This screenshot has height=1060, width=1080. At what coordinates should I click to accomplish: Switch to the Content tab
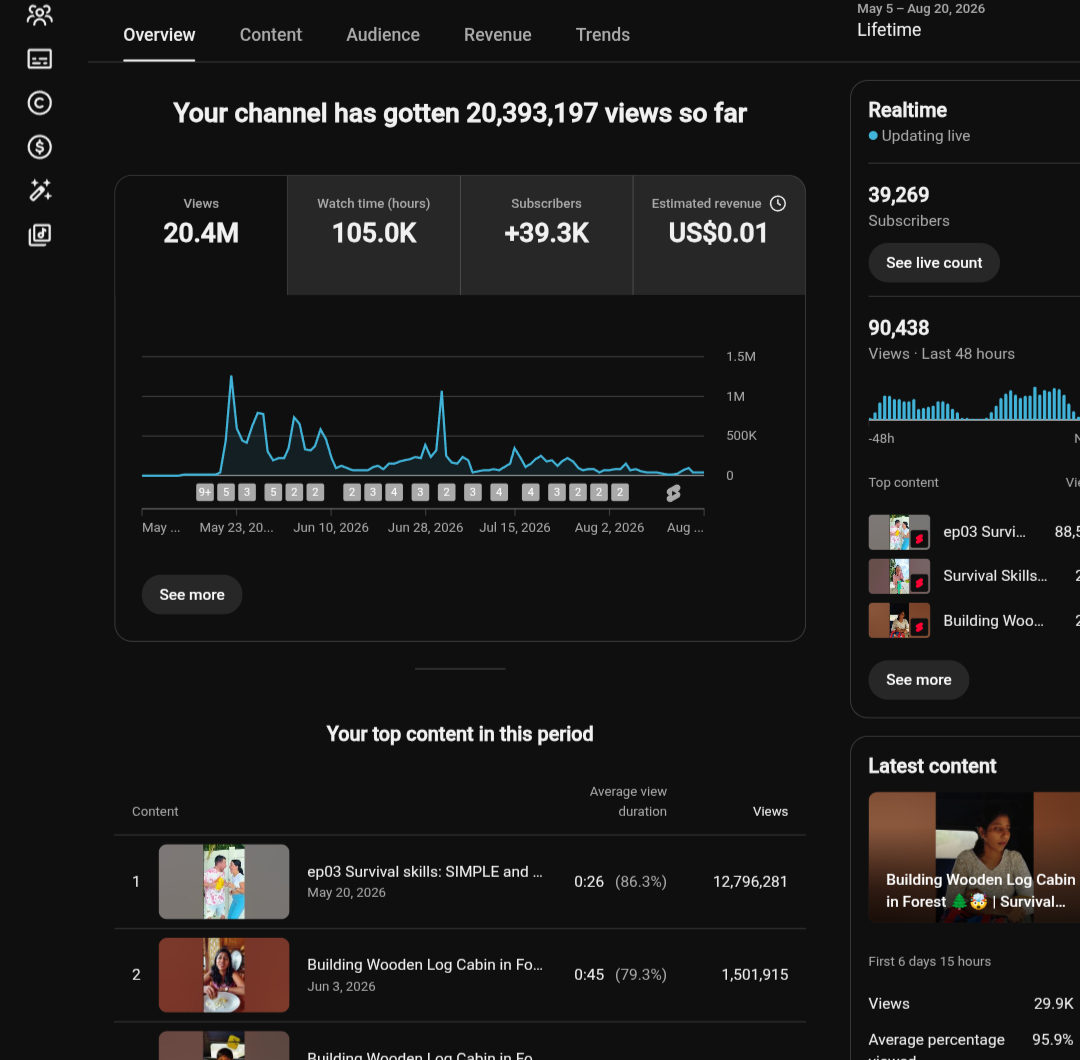point(271,35)
